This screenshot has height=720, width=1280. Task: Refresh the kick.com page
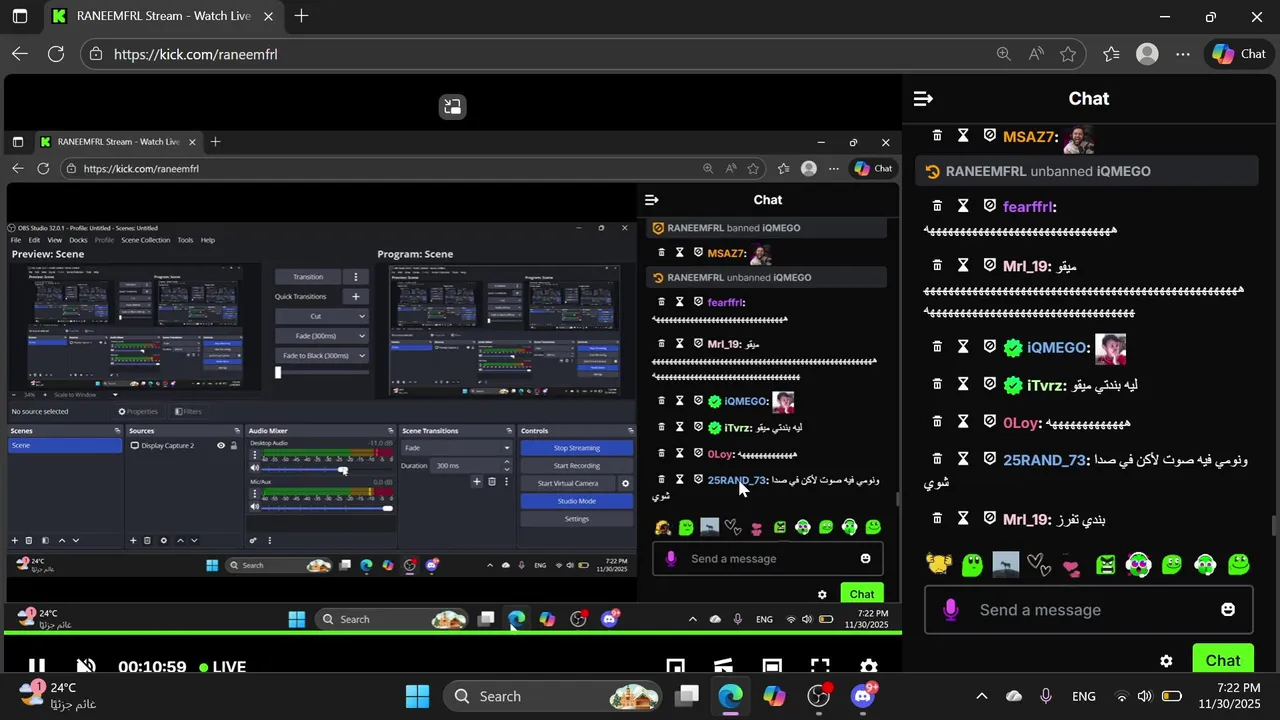56,54
